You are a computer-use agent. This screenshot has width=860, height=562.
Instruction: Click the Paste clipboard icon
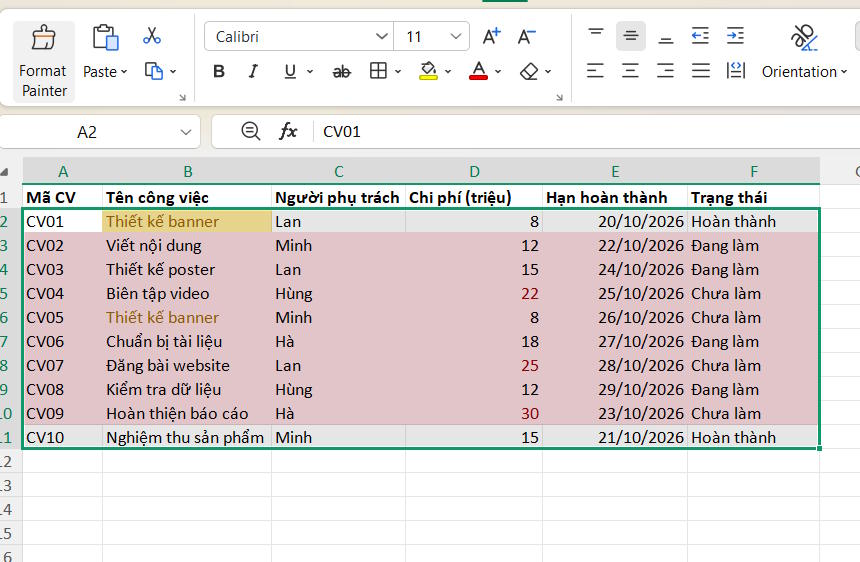(105, 38)
